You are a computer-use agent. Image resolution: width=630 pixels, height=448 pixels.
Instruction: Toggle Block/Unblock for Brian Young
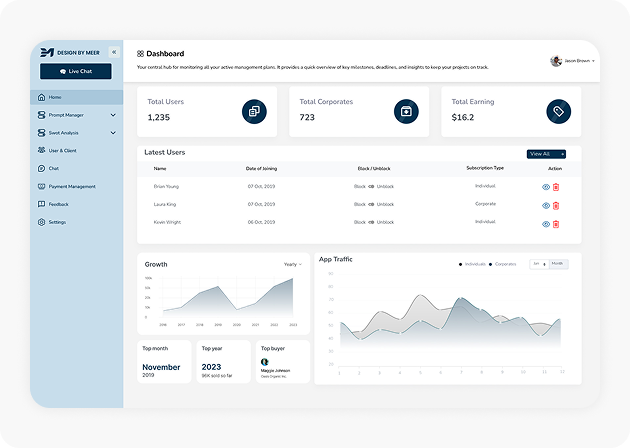click(371, 186)
